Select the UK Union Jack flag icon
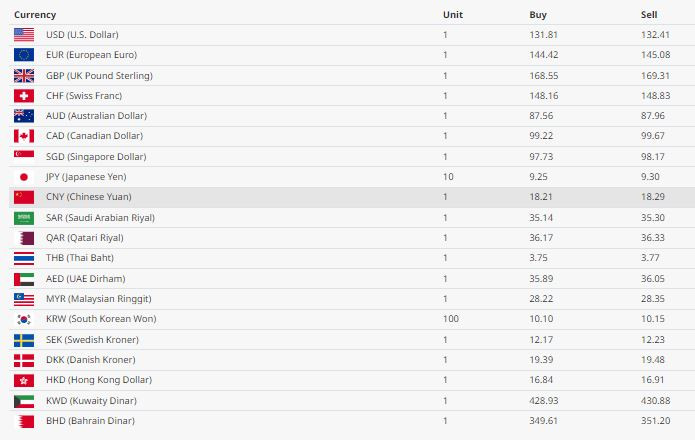 [x=24, y=76]
